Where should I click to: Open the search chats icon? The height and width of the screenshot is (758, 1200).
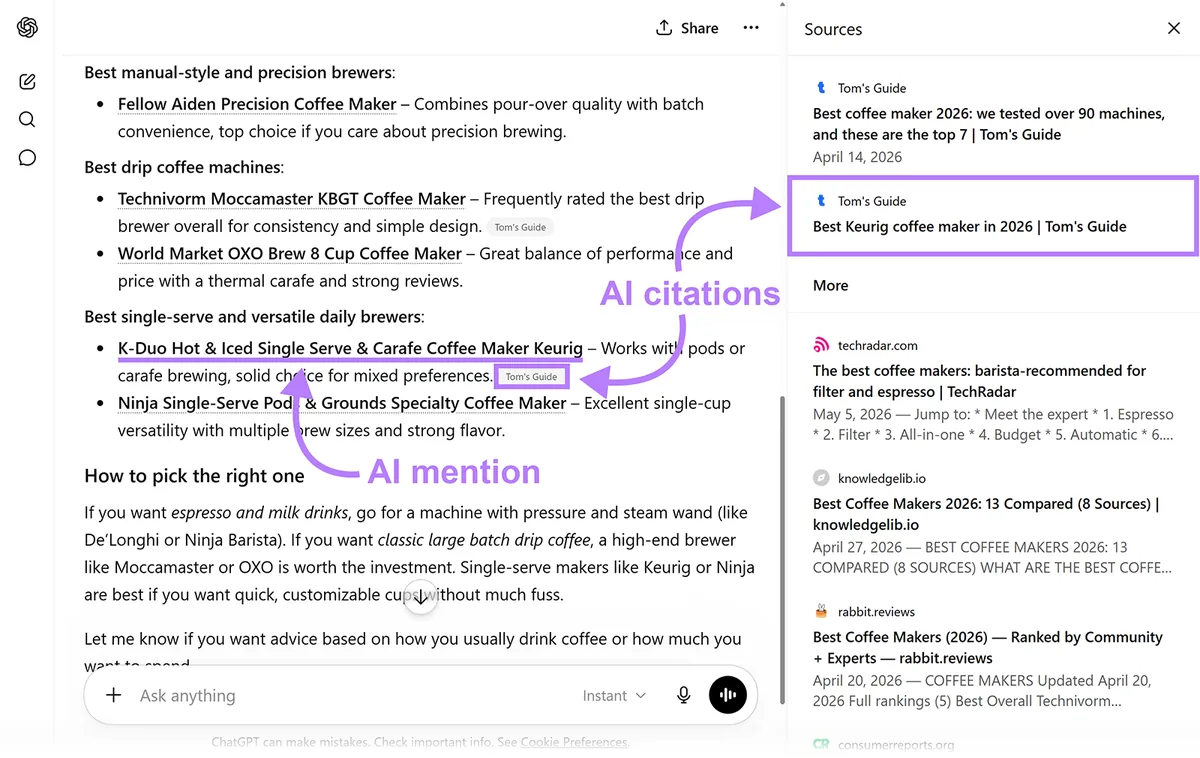(x=27, y=120)
